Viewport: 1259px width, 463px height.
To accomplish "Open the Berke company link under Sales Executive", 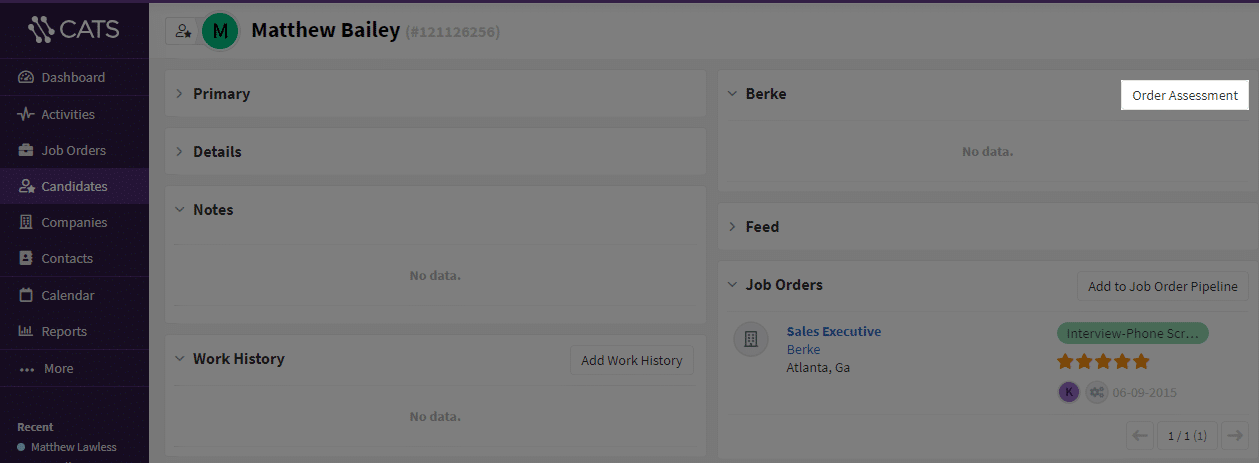I will (803, 349).
